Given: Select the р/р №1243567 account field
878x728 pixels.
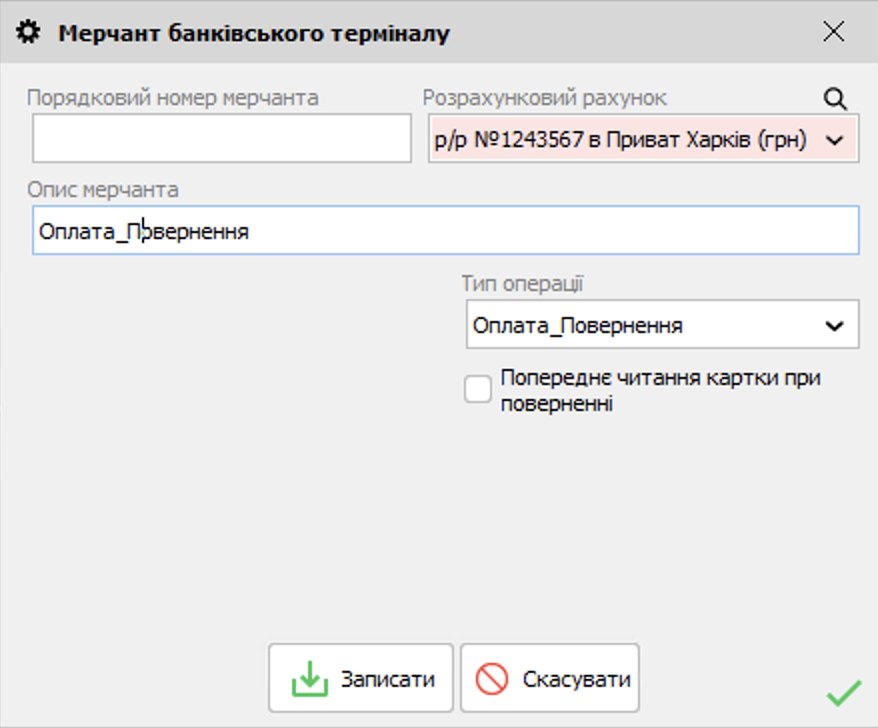Looking at the screenshot, I should coord(620,141).
